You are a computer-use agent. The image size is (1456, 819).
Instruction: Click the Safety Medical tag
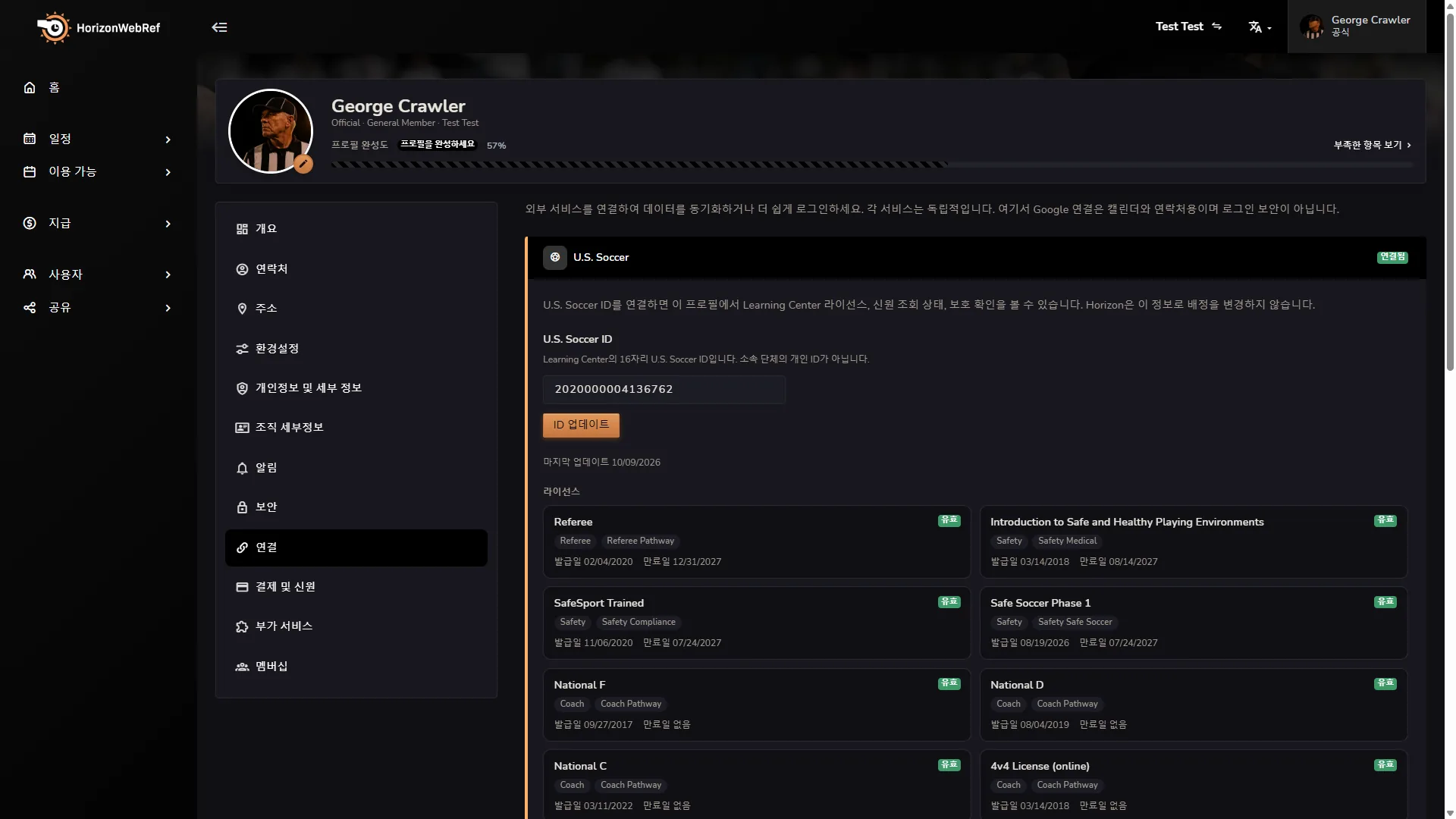click(x=1067, y=541)
